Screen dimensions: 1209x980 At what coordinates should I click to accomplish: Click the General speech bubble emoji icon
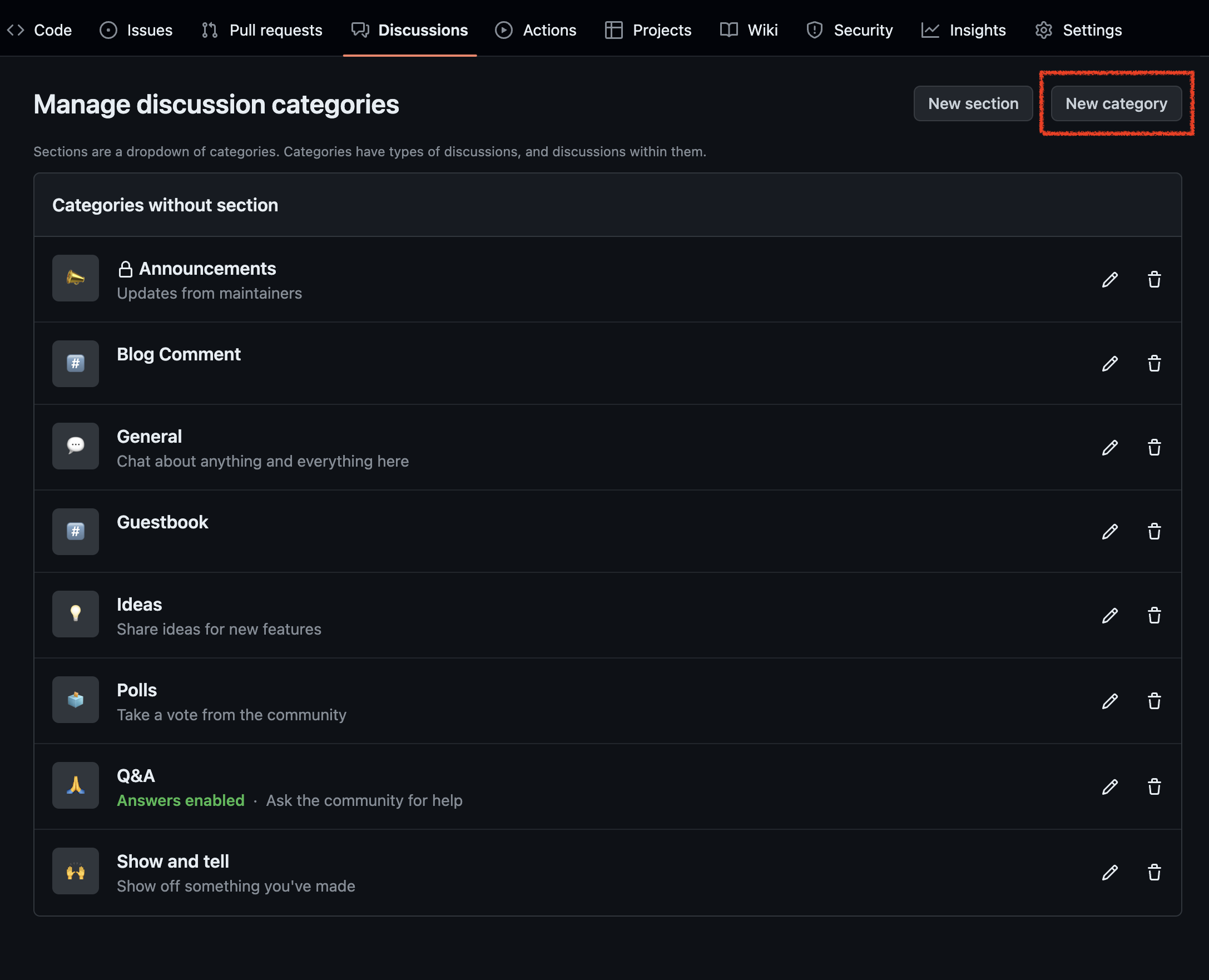point(76,446)
